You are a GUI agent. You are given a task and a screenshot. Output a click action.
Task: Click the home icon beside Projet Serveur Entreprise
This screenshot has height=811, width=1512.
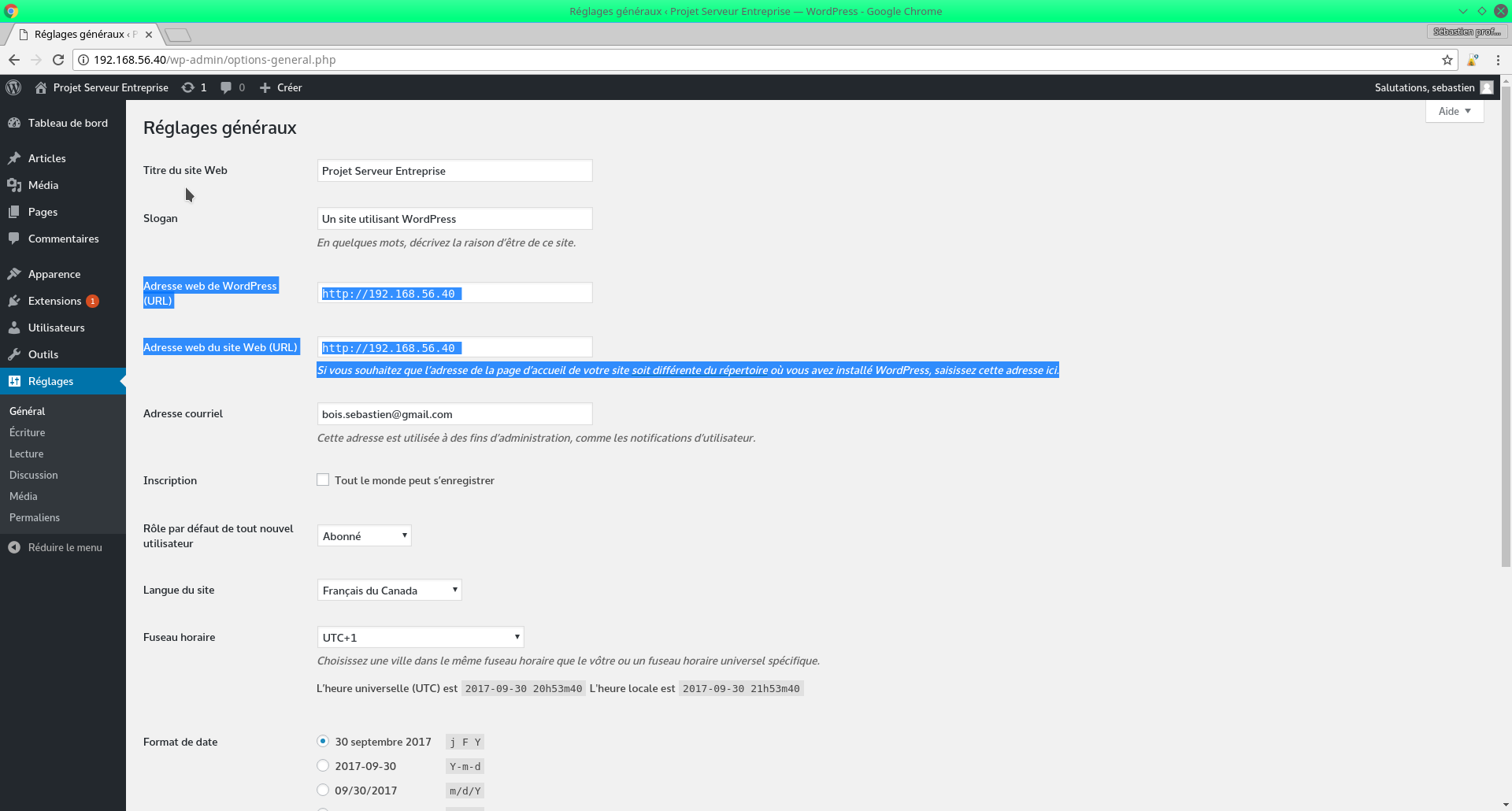tap(41, 87)
